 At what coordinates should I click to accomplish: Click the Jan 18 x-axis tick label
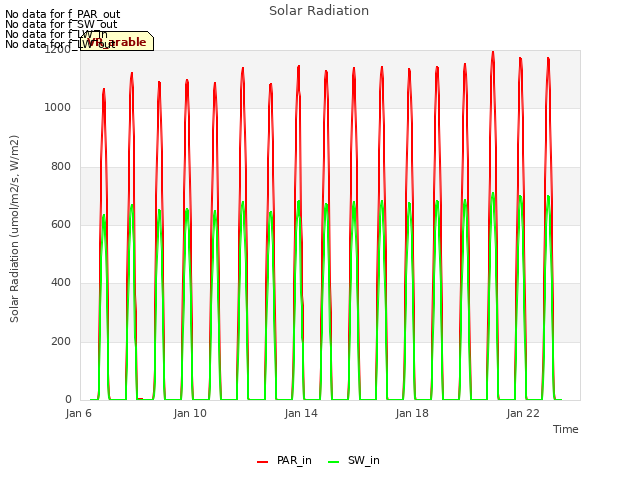412,413
